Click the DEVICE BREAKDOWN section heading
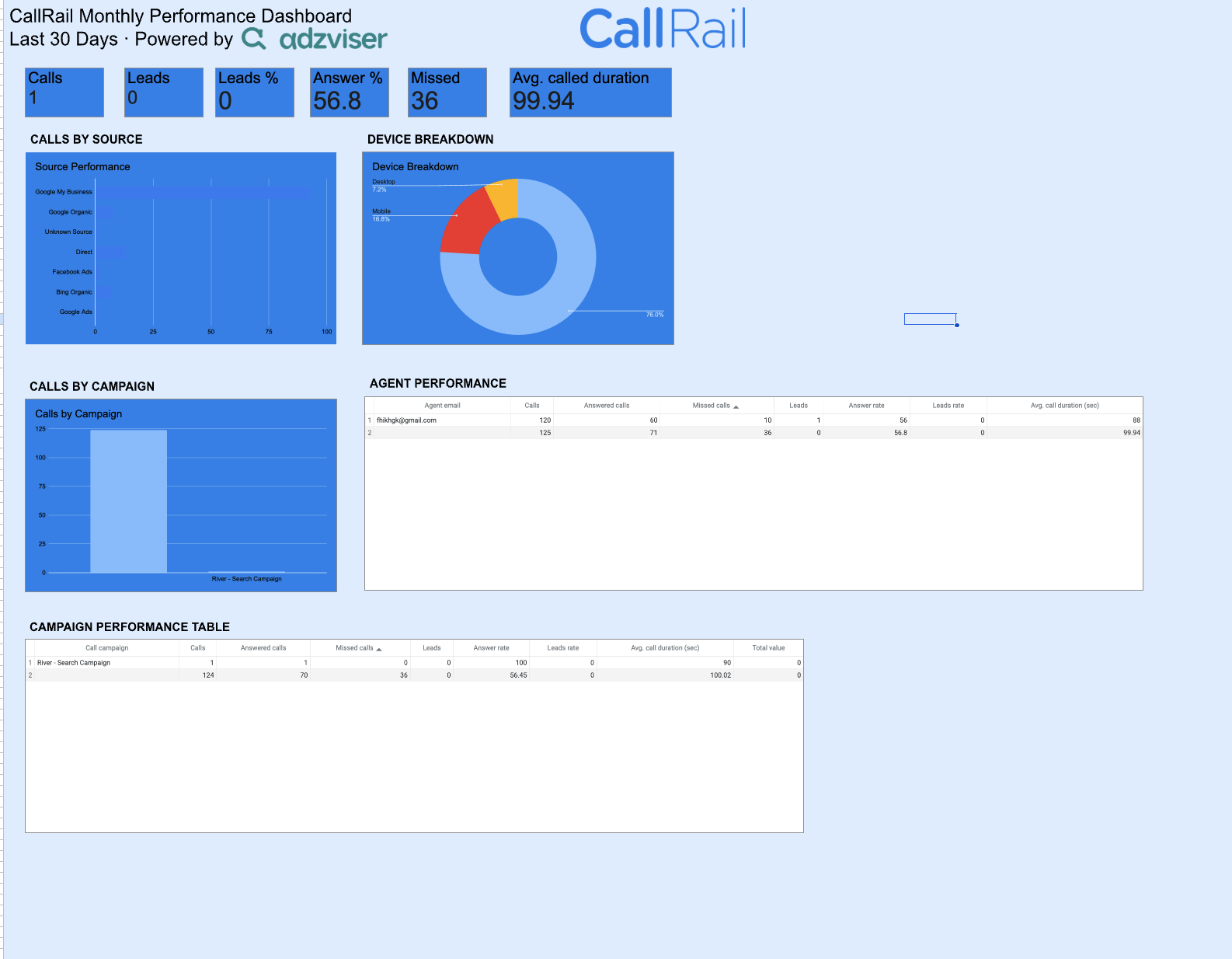 click(430, 139)
